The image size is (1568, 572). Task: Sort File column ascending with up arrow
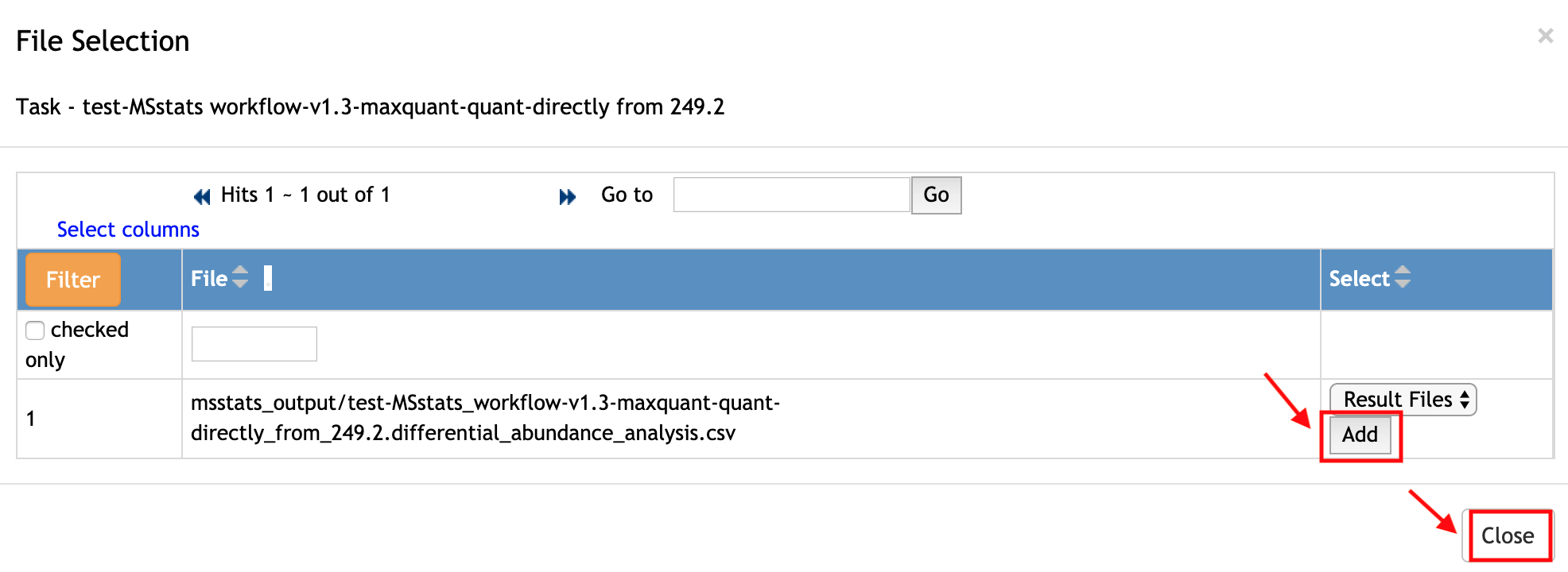pos(240,271)
